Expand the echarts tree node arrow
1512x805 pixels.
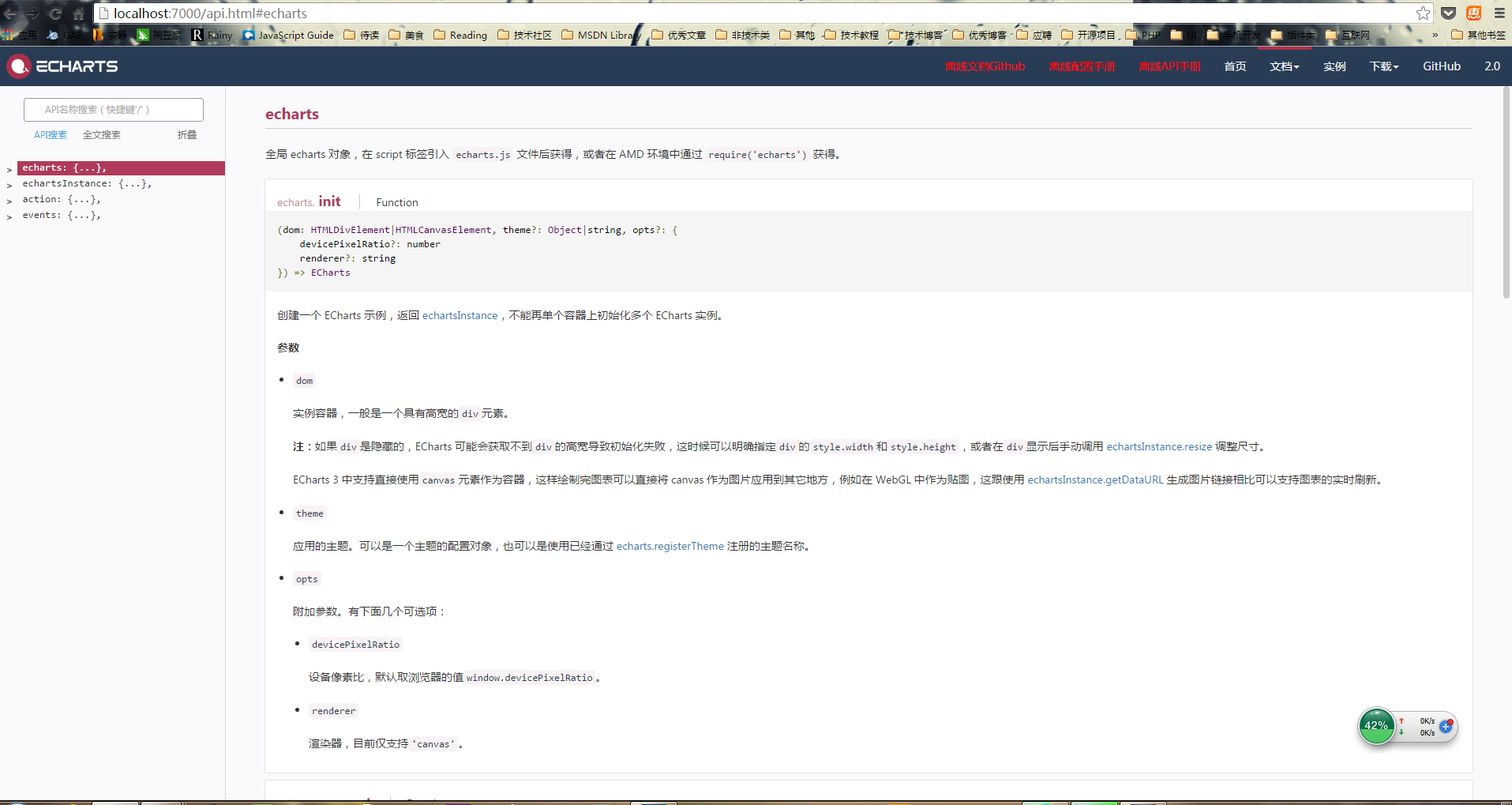tap(9, 169)
